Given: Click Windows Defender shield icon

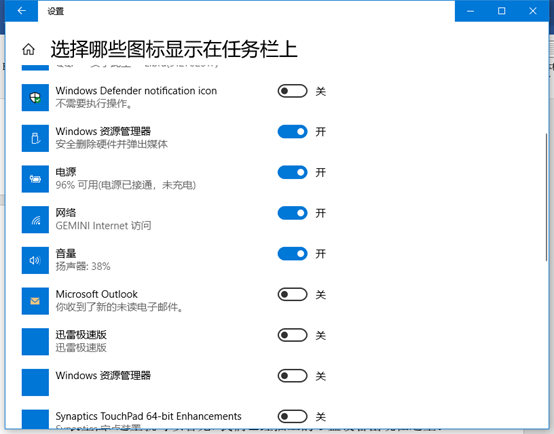Looking at the screenshot, I should [x=35, y=98].
